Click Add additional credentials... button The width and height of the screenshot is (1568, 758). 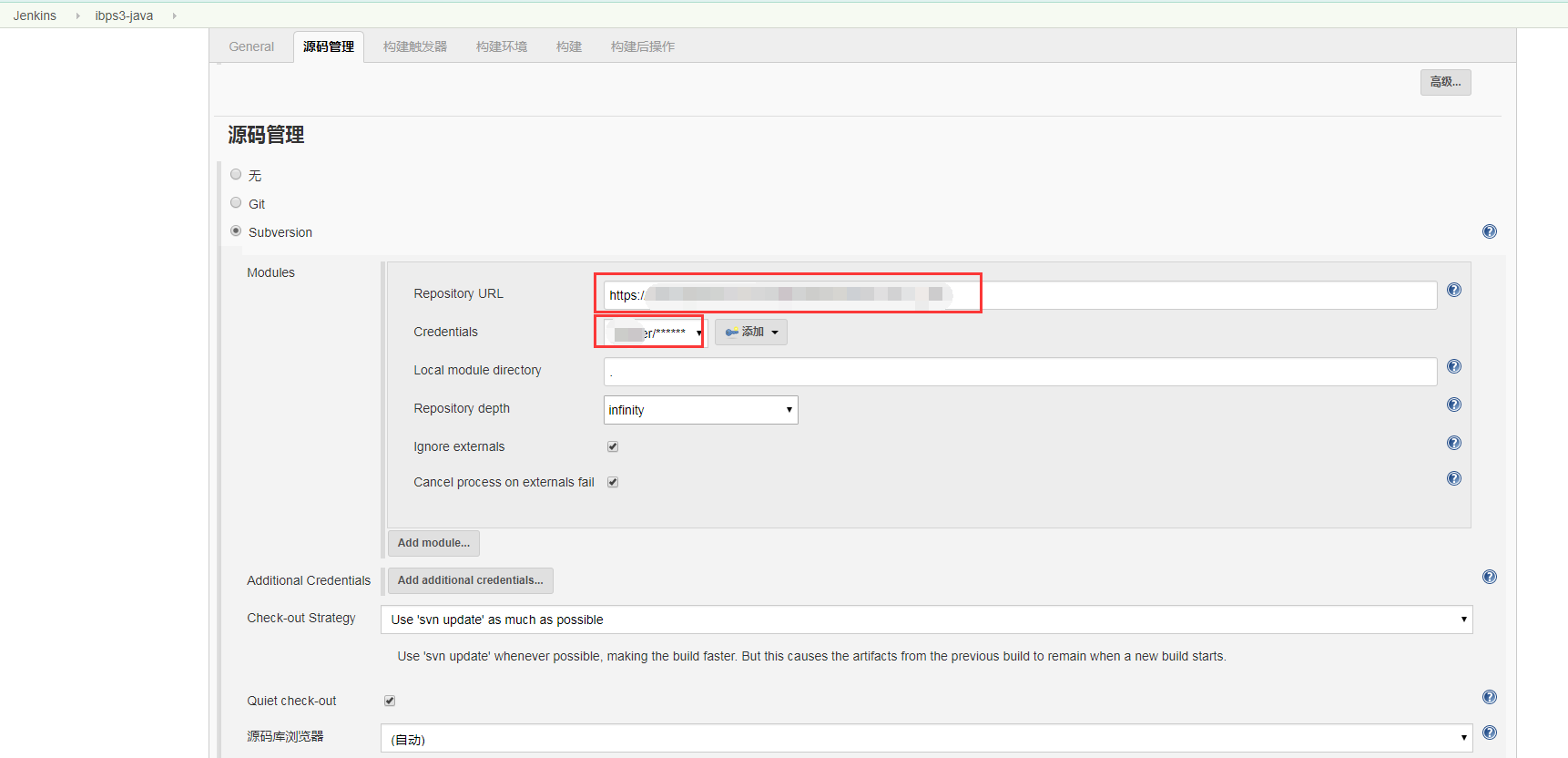coord(470,580)
